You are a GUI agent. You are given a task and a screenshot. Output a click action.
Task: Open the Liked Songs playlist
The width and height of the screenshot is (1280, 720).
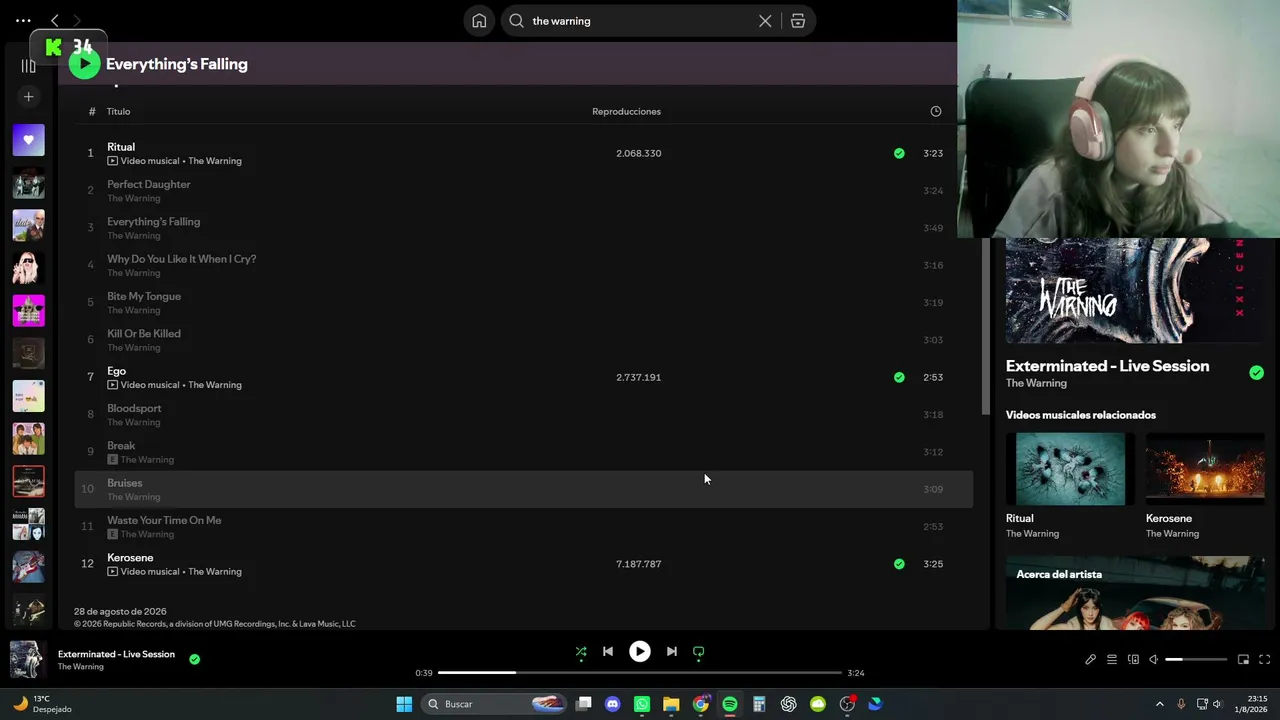tap(28, 140)
